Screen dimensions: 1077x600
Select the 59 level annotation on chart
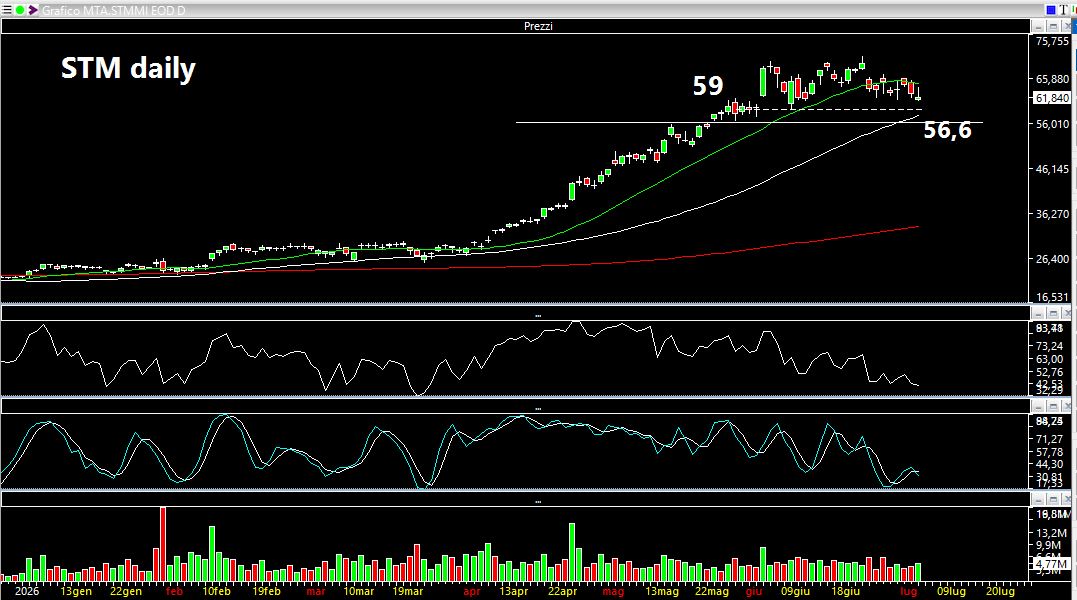707,86
